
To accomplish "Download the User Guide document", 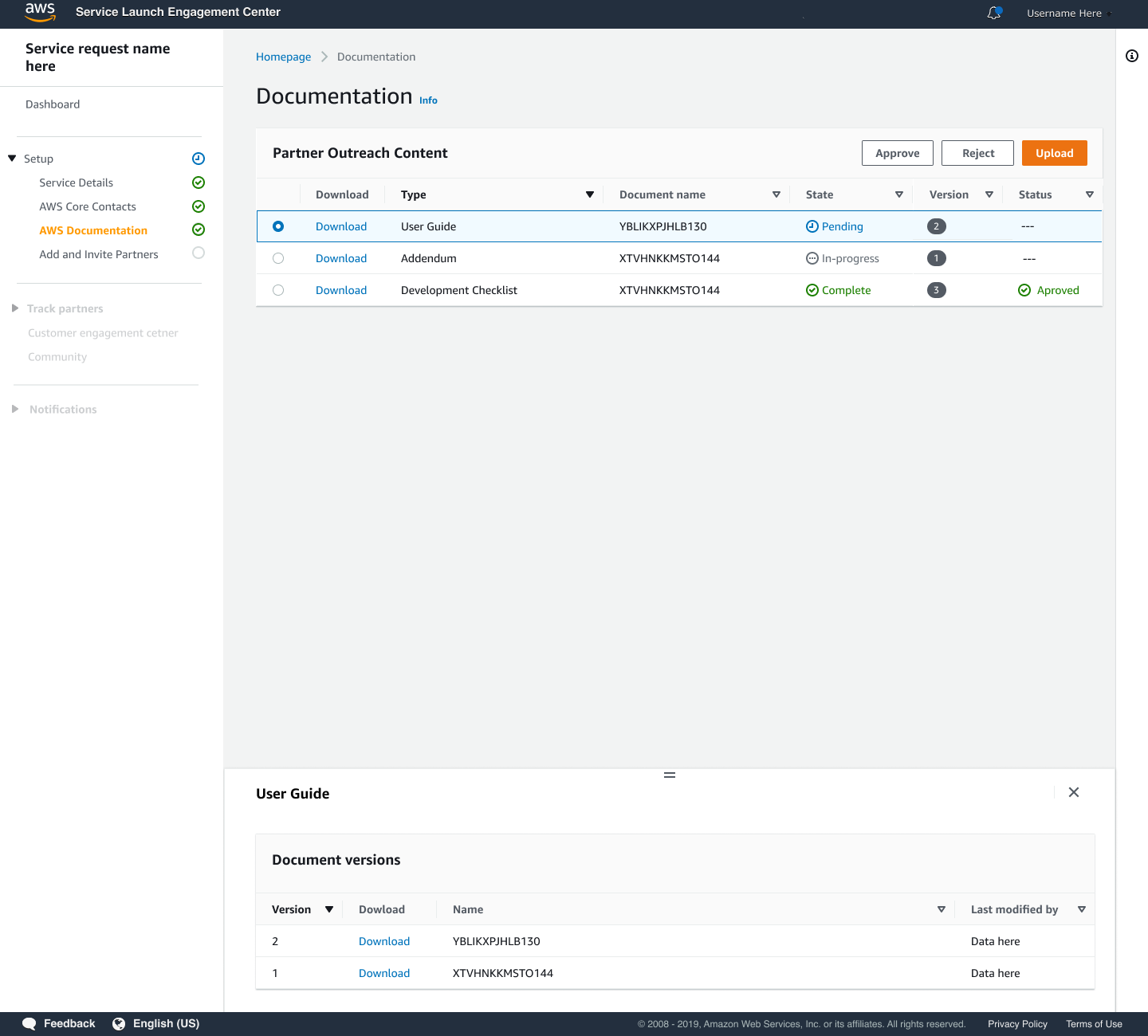I will (x=341, y=226).
